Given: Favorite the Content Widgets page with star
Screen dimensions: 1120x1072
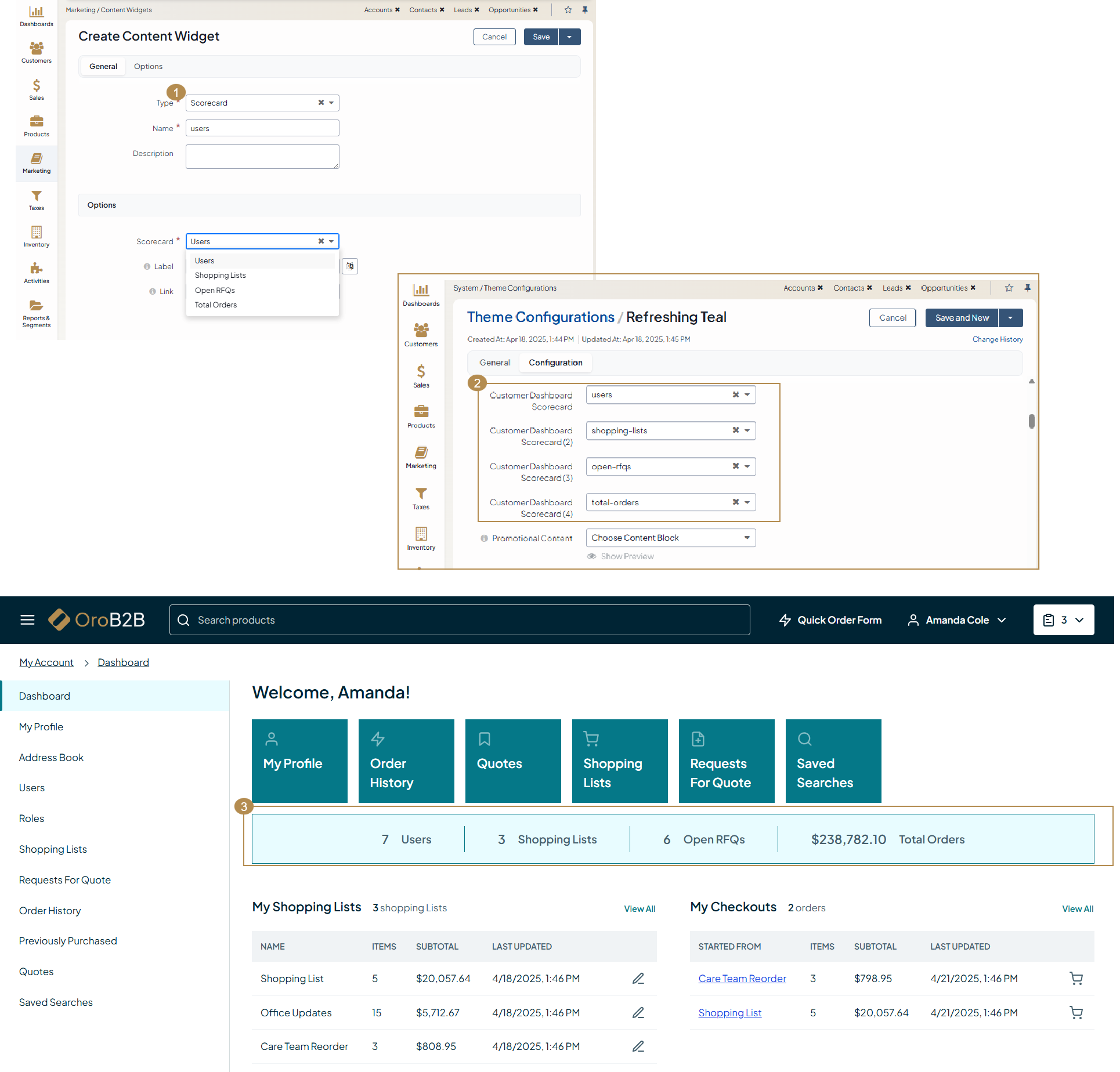Looking at the screenshot, I should [568, 10].
